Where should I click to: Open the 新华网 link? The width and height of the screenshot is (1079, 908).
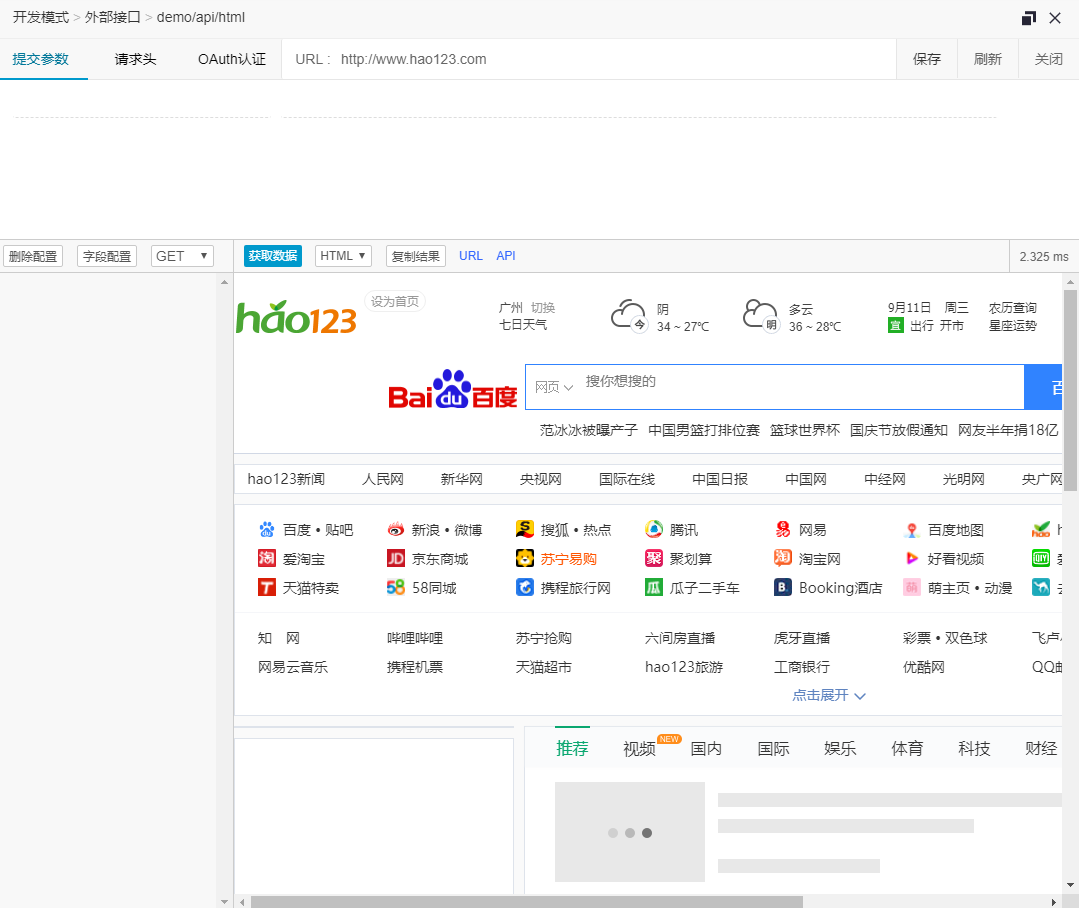[x=462, y=479]
